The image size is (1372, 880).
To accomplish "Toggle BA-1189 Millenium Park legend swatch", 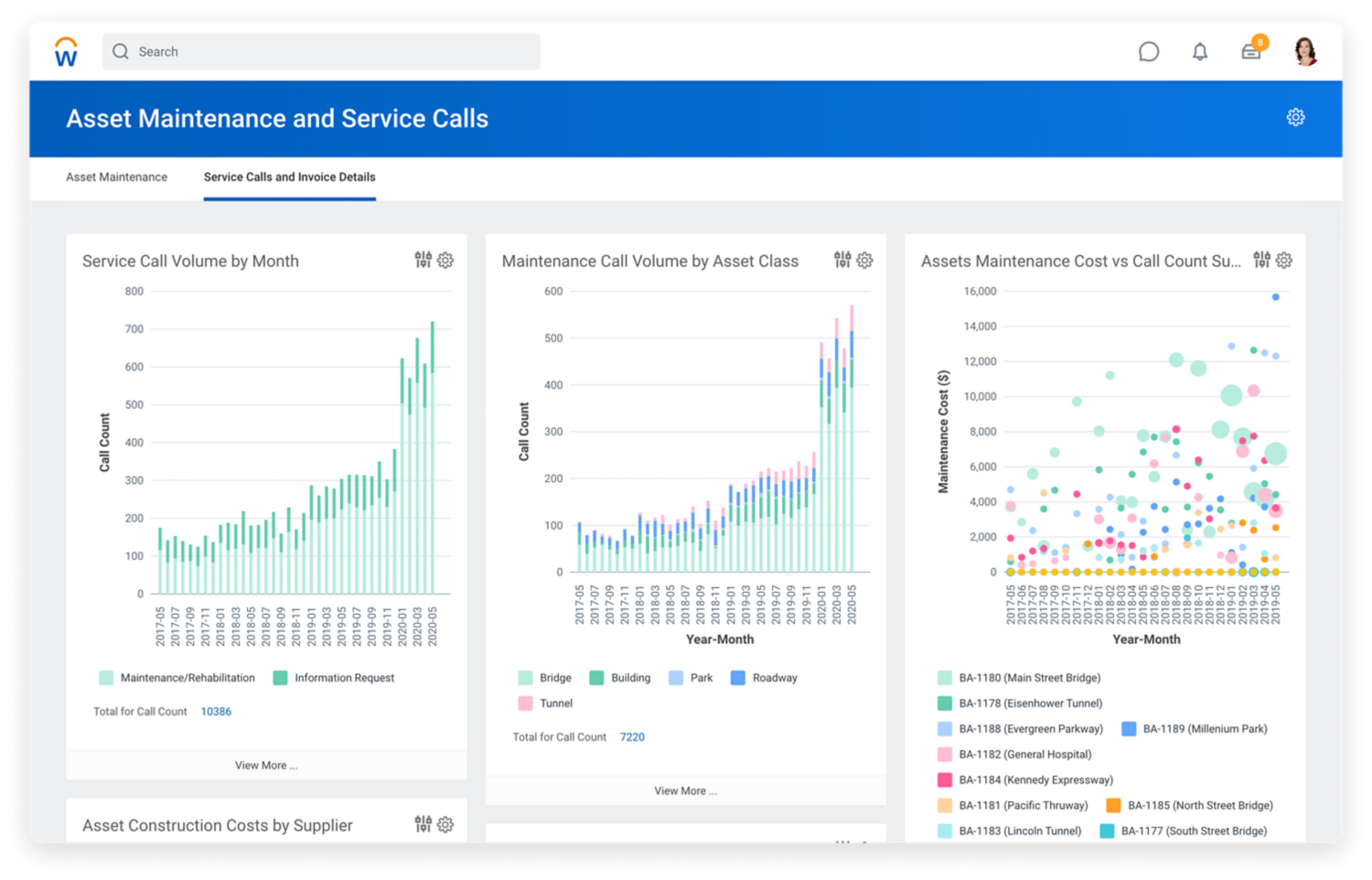I will tap(1129, 729).
